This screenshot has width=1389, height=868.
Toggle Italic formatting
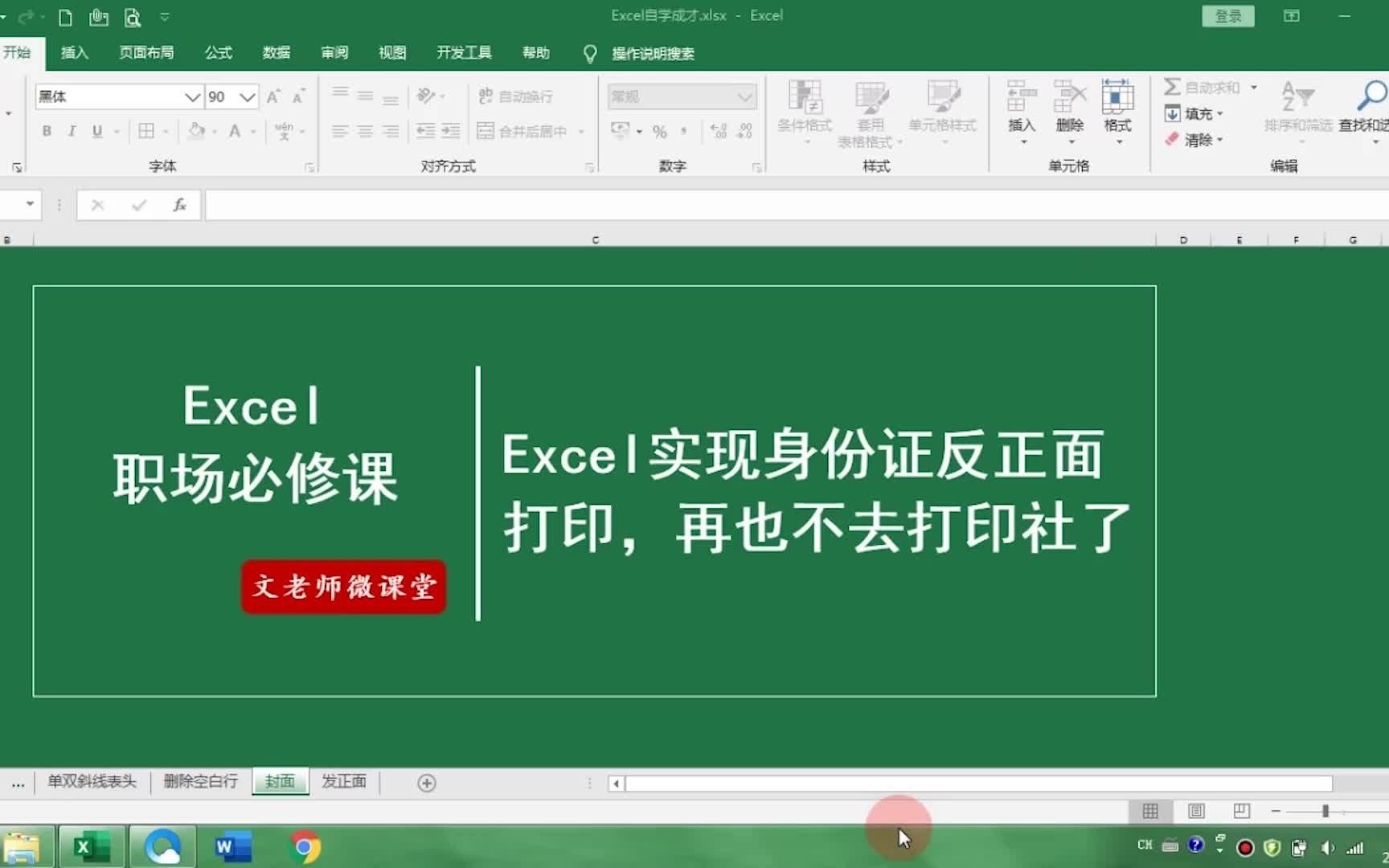click(72, 131)
